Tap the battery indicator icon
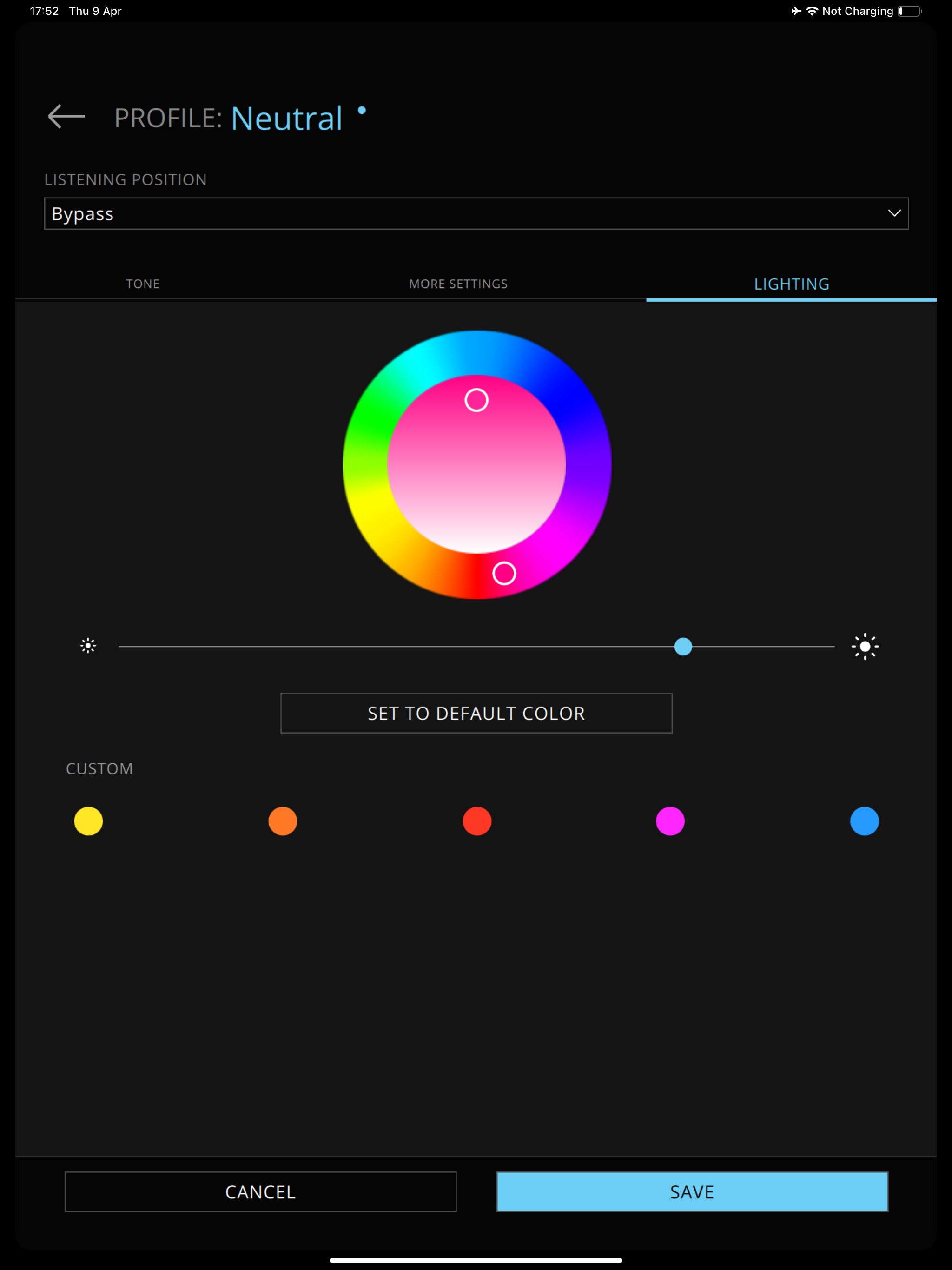Image resolution: width=952 pixels, height=1270 pixels. 910,11
